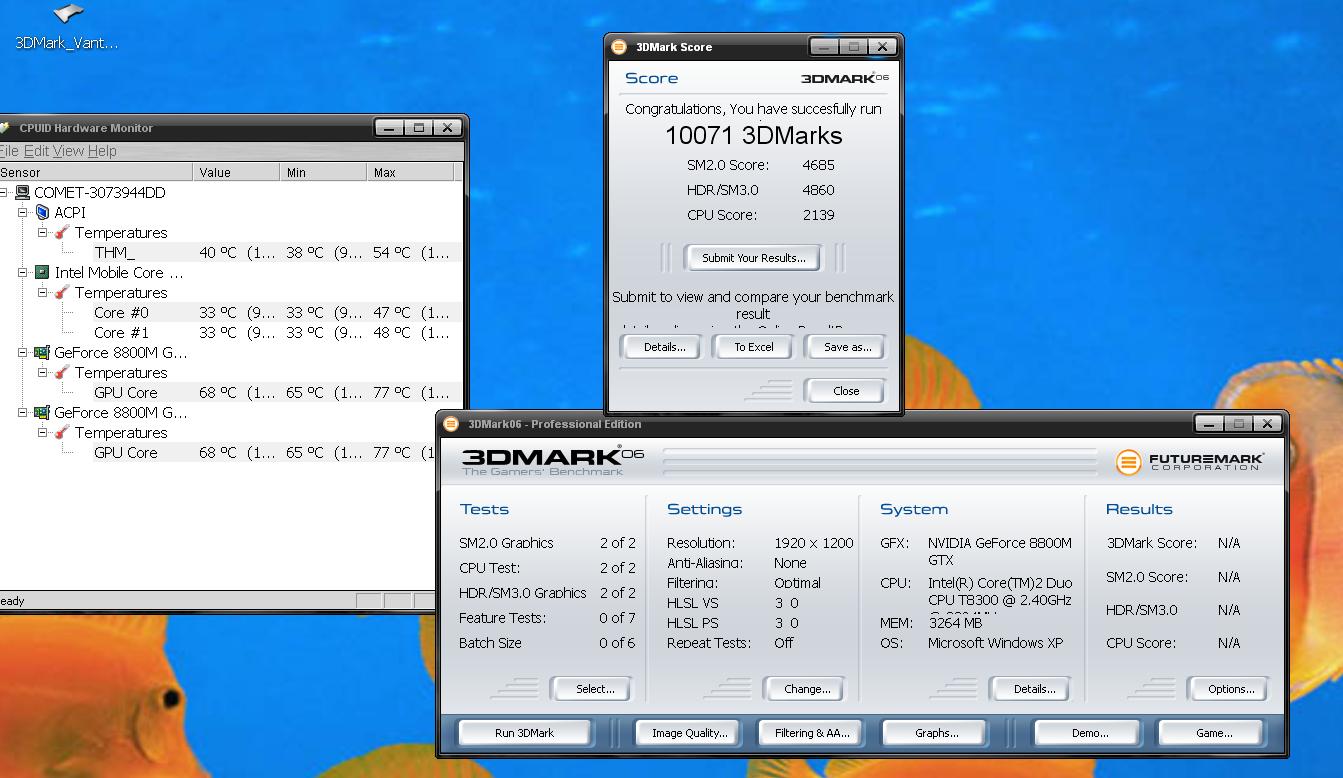Click Details button in Score window

tap(664, 347)
